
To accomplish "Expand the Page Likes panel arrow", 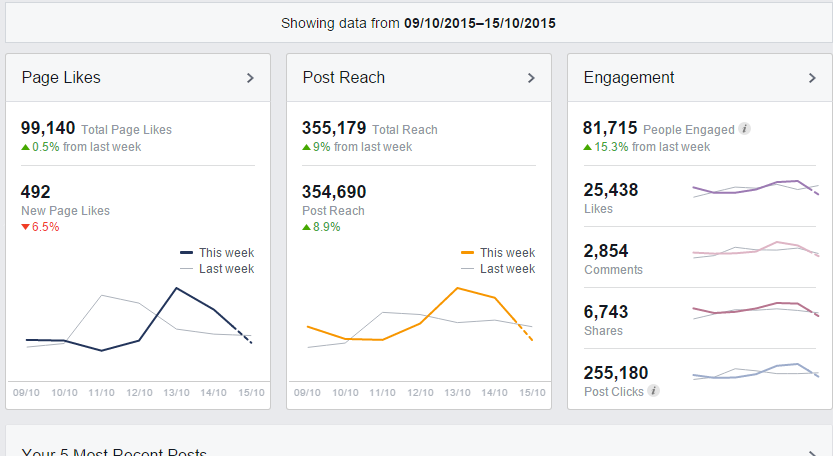I will pyautogui.click(x=251, y=78).
